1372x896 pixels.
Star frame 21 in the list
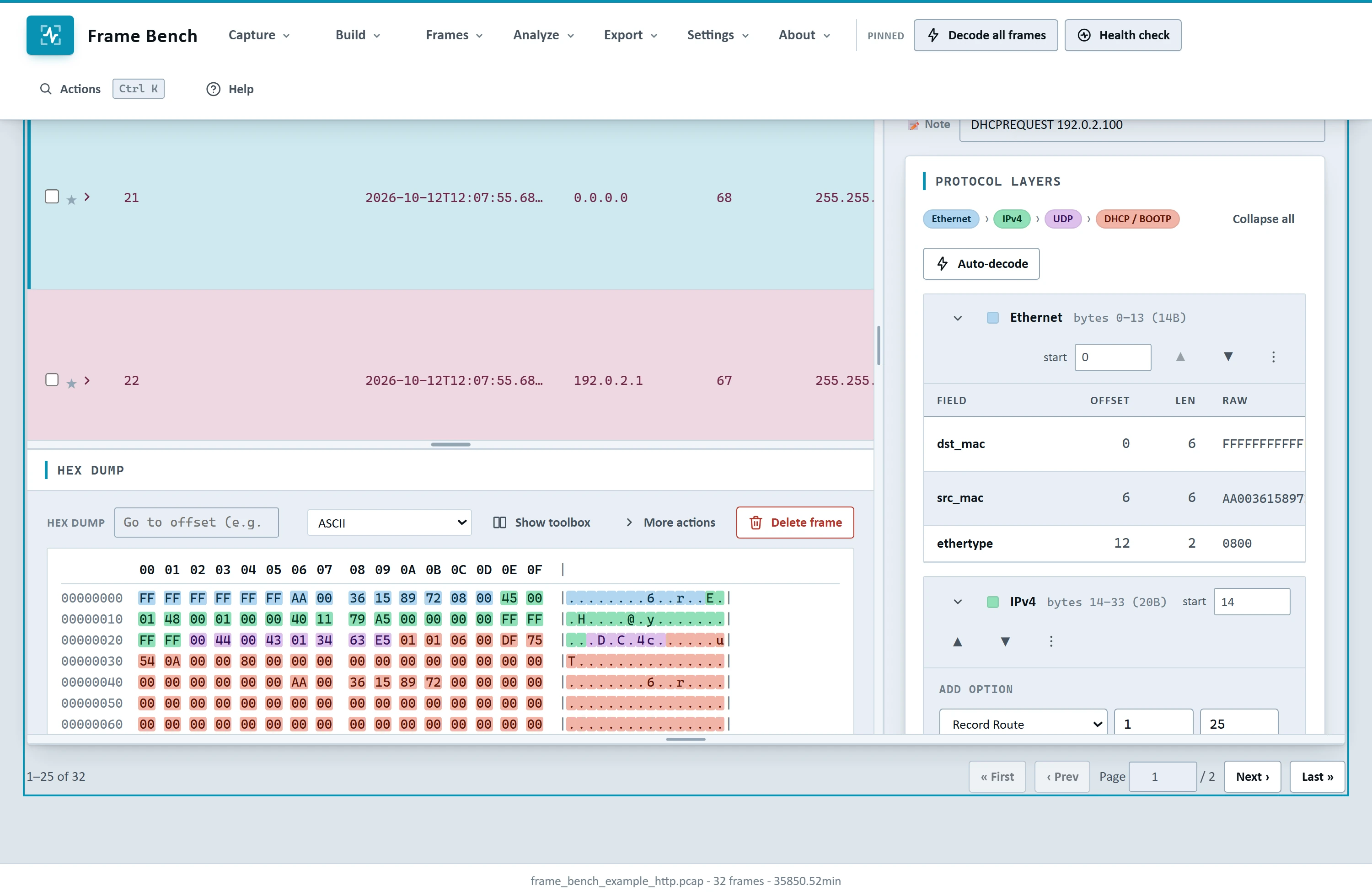point(71,200)
